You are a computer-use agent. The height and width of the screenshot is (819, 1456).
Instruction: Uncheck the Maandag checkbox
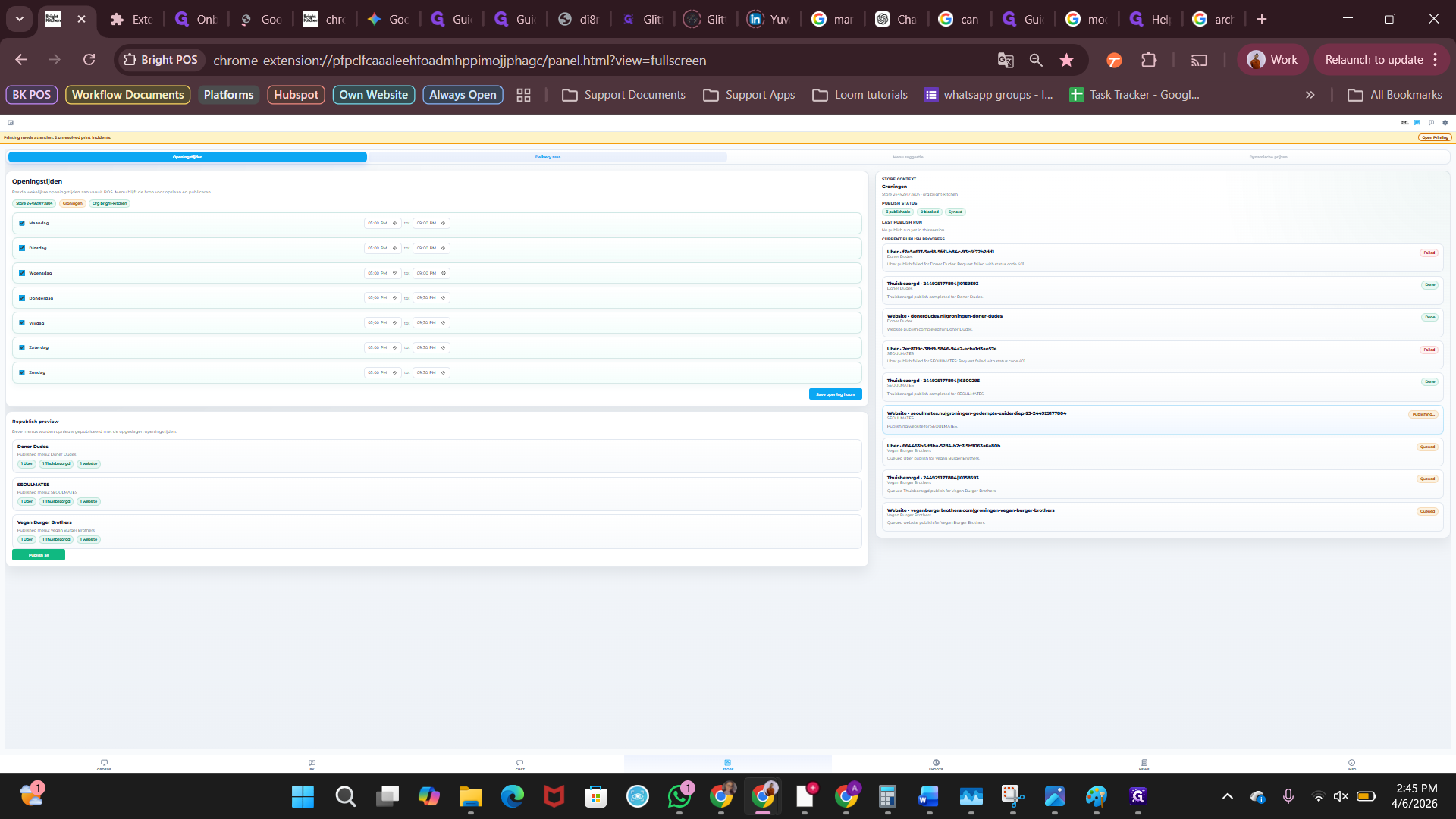22,224
